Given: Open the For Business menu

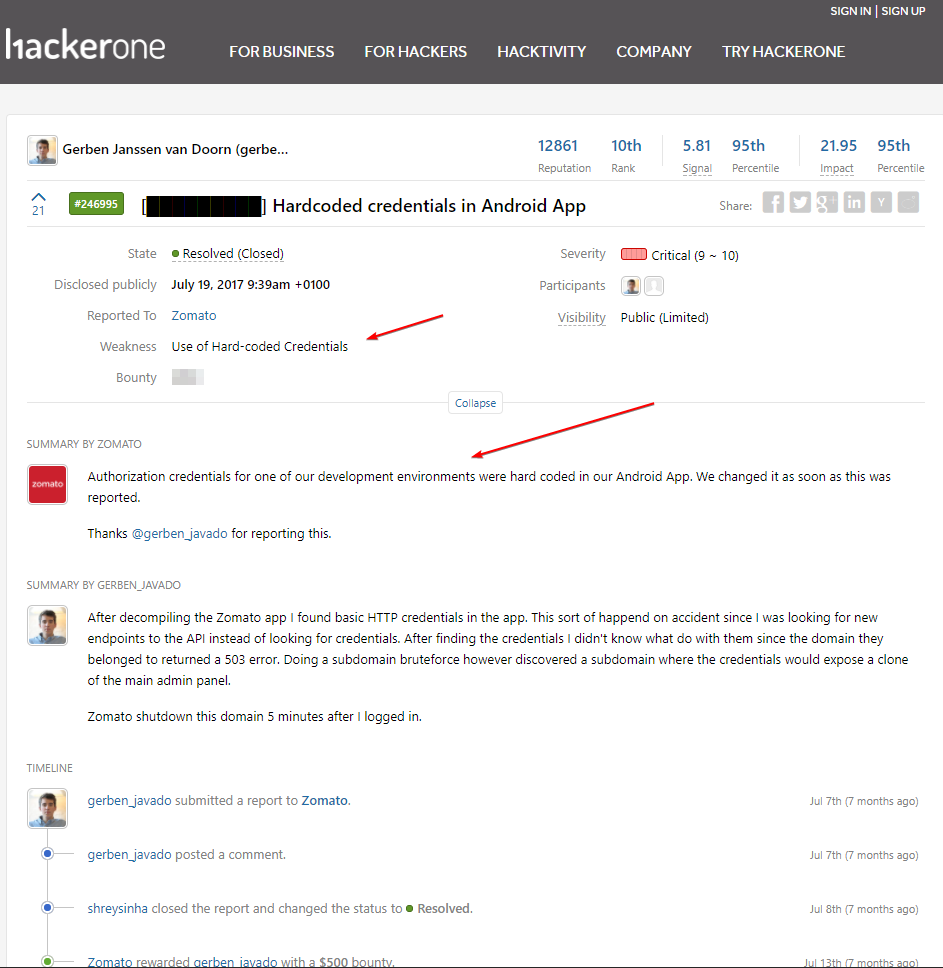Looking at the screenshot, I should (x=281, y=52).
